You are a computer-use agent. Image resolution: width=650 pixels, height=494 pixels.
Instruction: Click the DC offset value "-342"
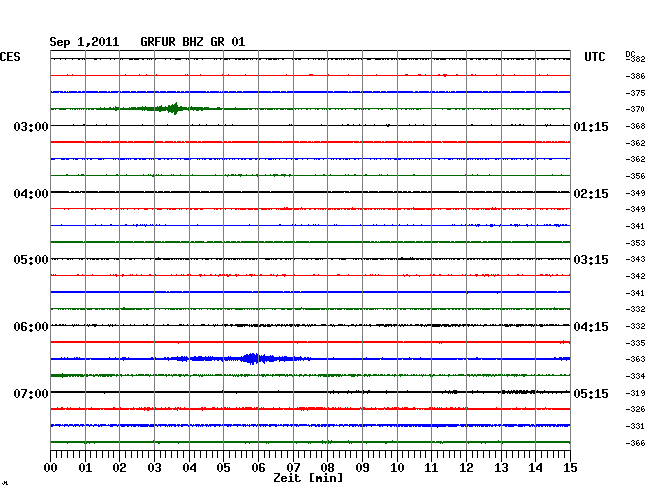[x=635, y=276]
